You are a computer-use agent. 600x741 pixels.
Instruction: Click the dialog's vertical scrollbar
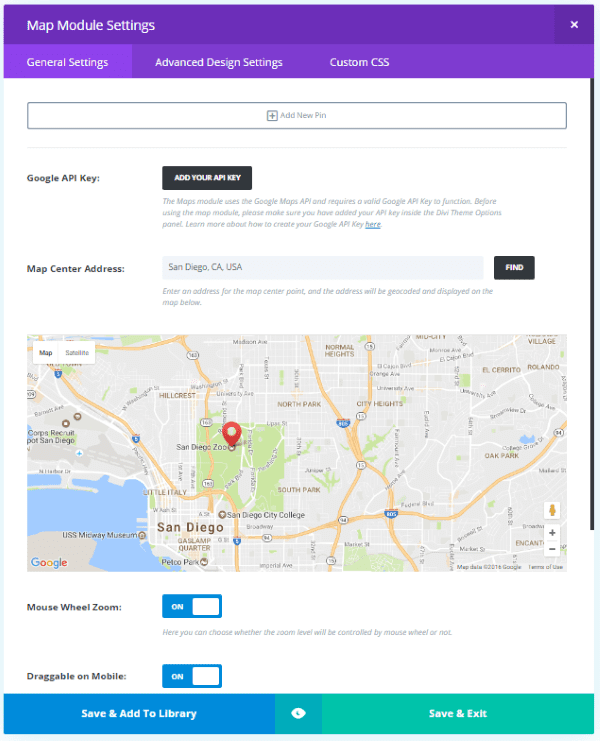[x=592, y=304]
